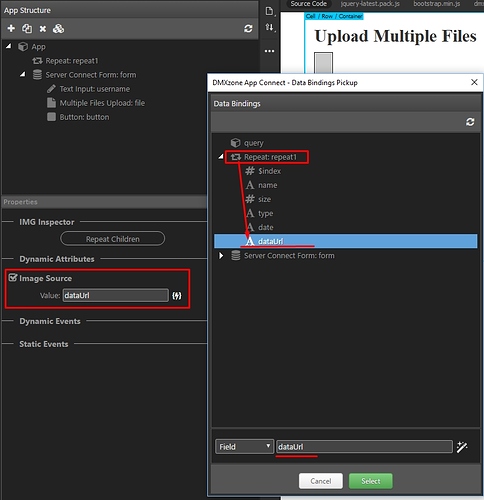Click the components cubes icon in App Structure
This screenshot has width=484, height=500.
coord(58,29)
